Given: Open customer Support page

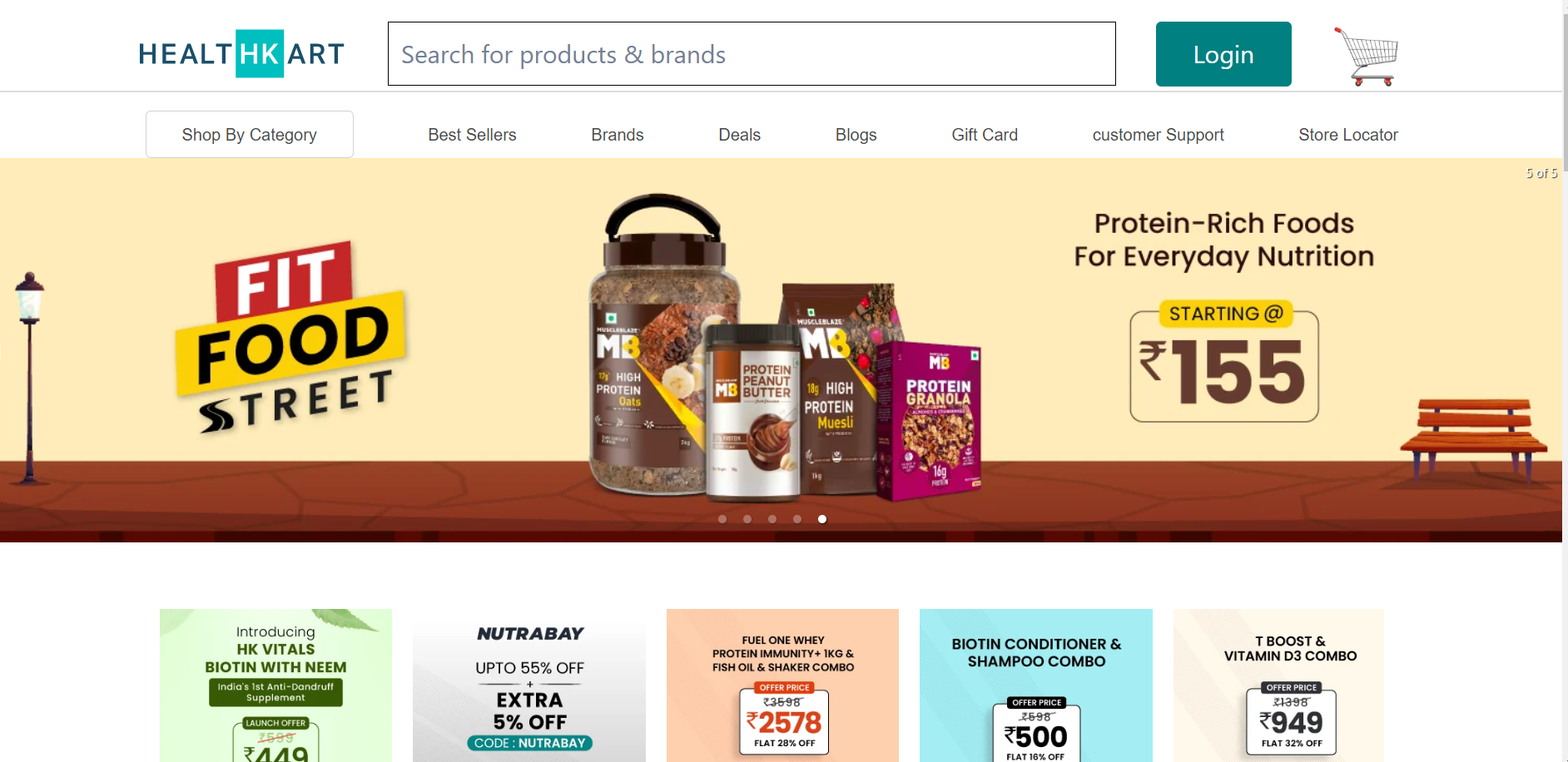Looking at the screenshot, I should (x=1159, y=135).
